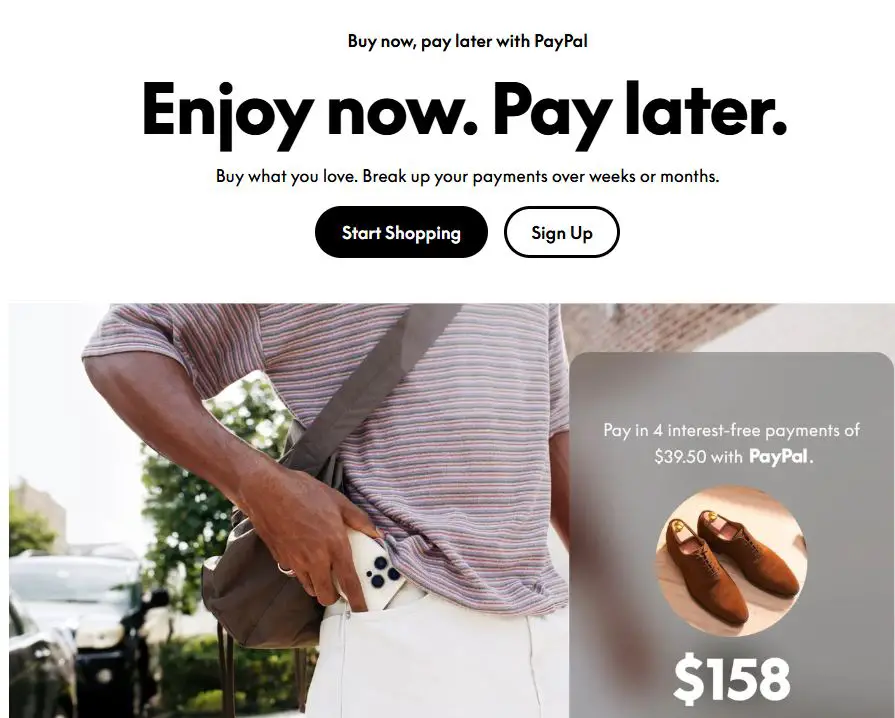895x718 pixels.
Task: Click the $158 price label
Action: tap(732, 679)
